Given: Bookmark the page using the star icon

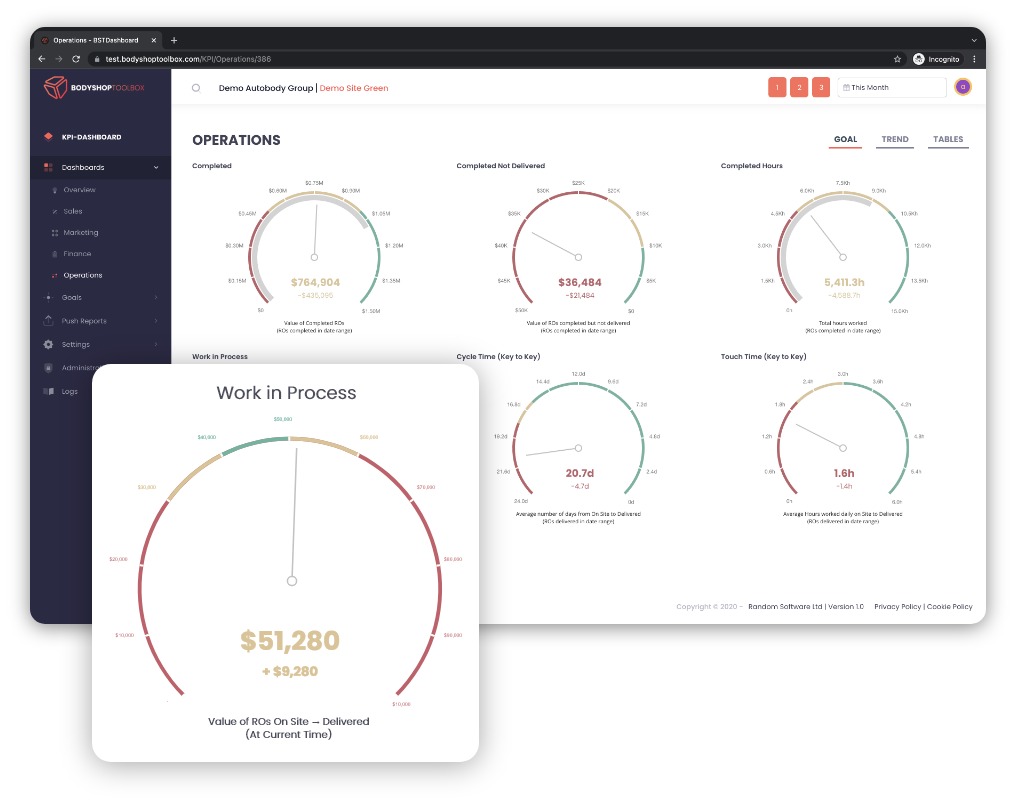Looking at the screenshot, I should coord(898,59).
